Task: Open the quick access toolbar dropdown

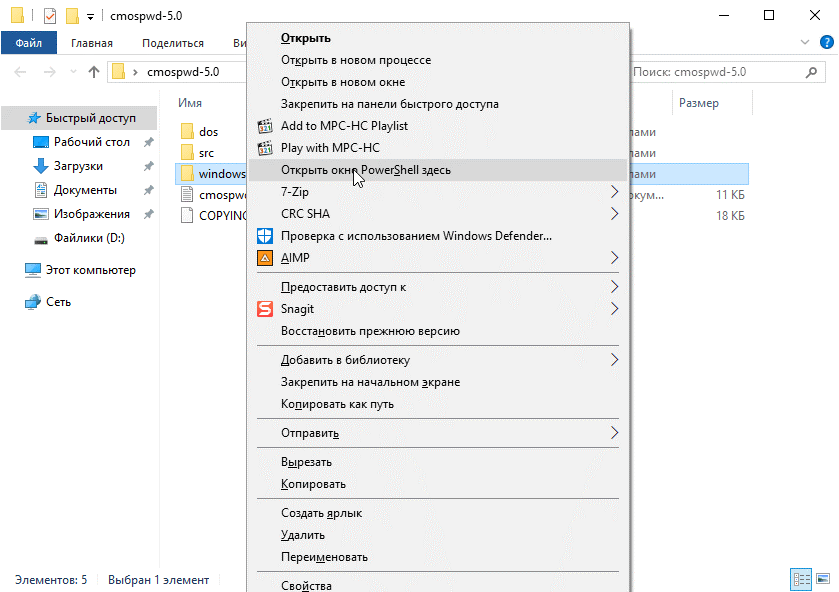Action: [x=91, y=16]
